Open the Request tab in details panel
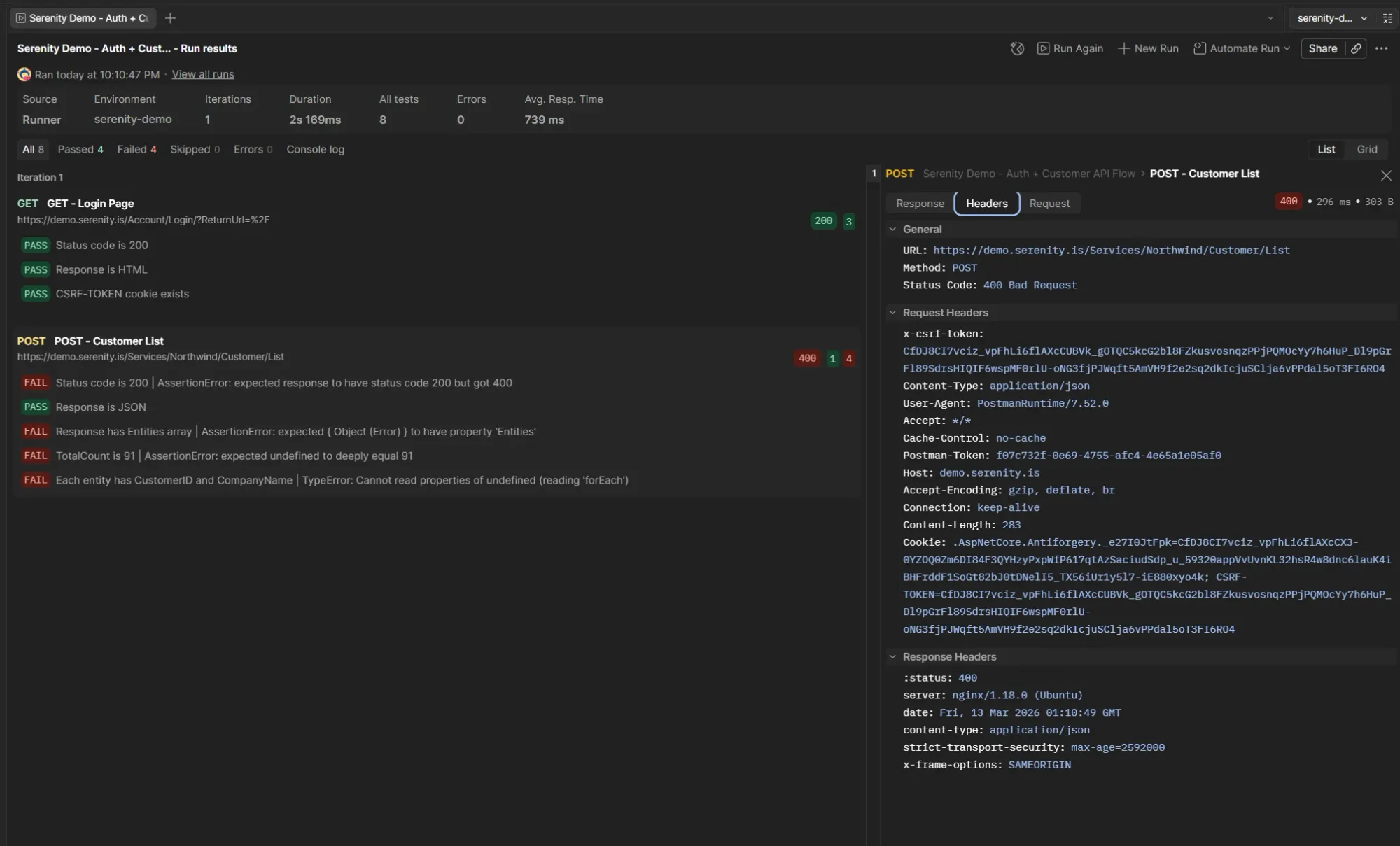This screenshot has width=1400, height=846. (1049, 203)
